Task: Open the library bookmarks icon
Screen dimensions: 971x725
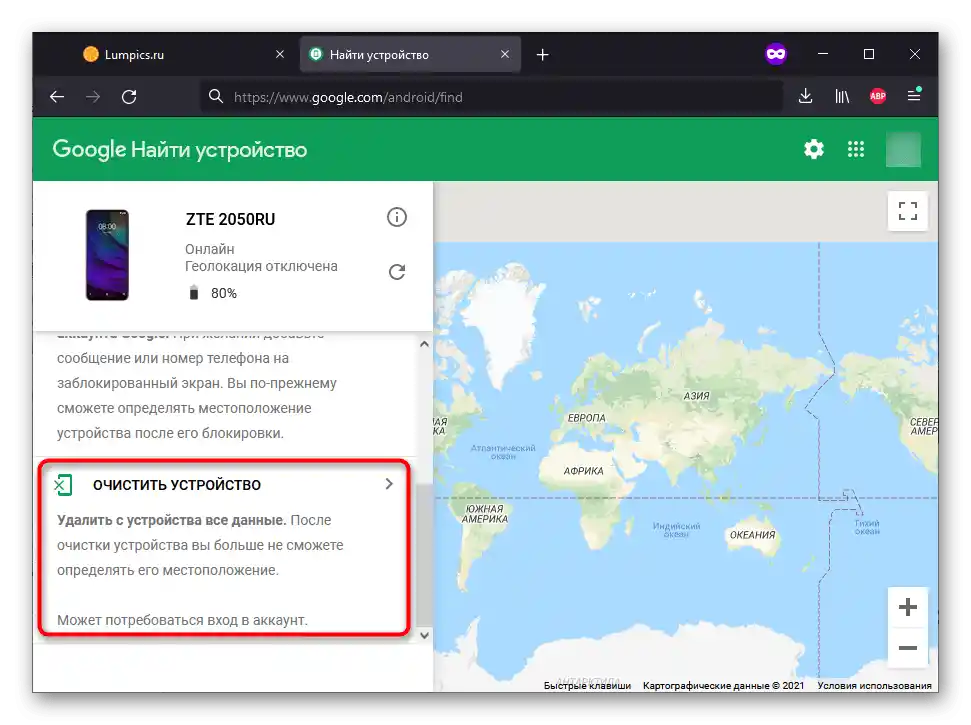Action: click(x=842, y=96)
